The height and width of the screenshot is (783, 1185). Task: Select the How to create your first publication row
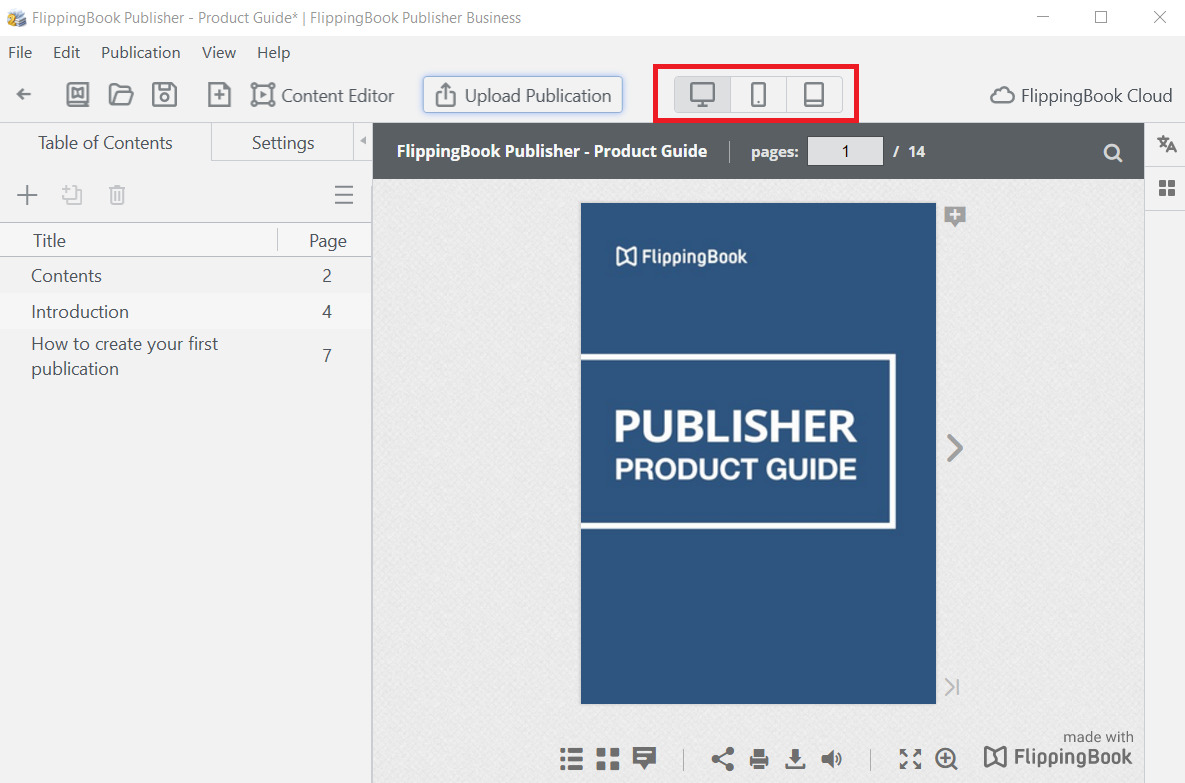[x=185, y=356]
